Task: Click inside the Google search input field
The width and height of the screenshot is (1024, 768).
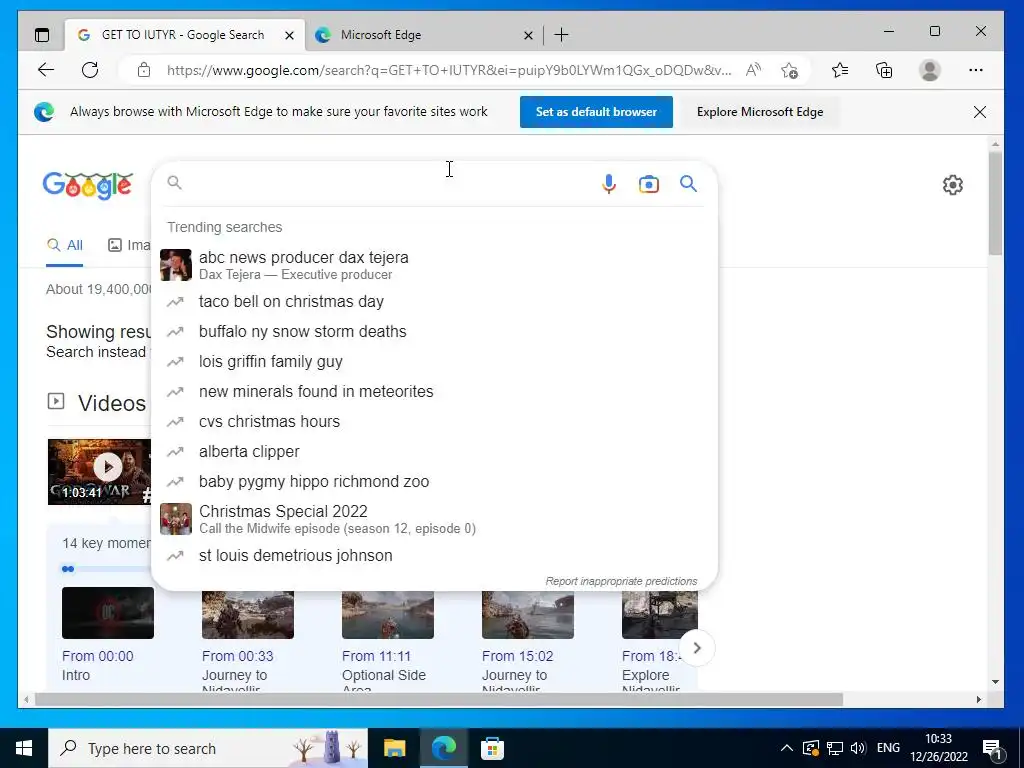Action: click(389, 184)
